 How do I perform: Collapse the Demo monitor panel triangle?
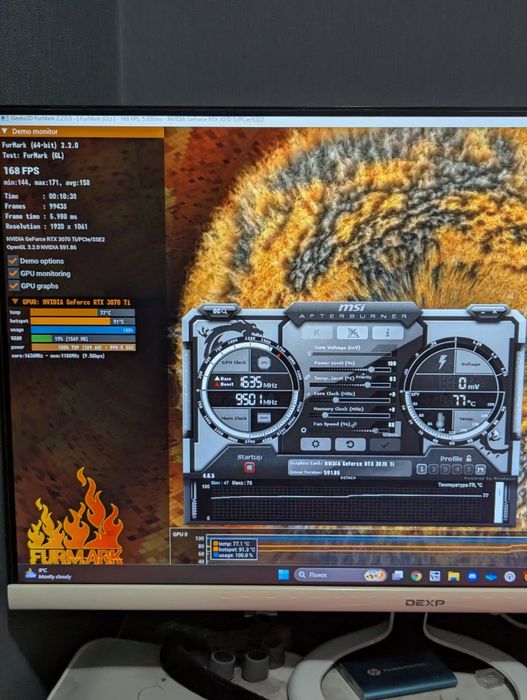[x=5, y=131]
